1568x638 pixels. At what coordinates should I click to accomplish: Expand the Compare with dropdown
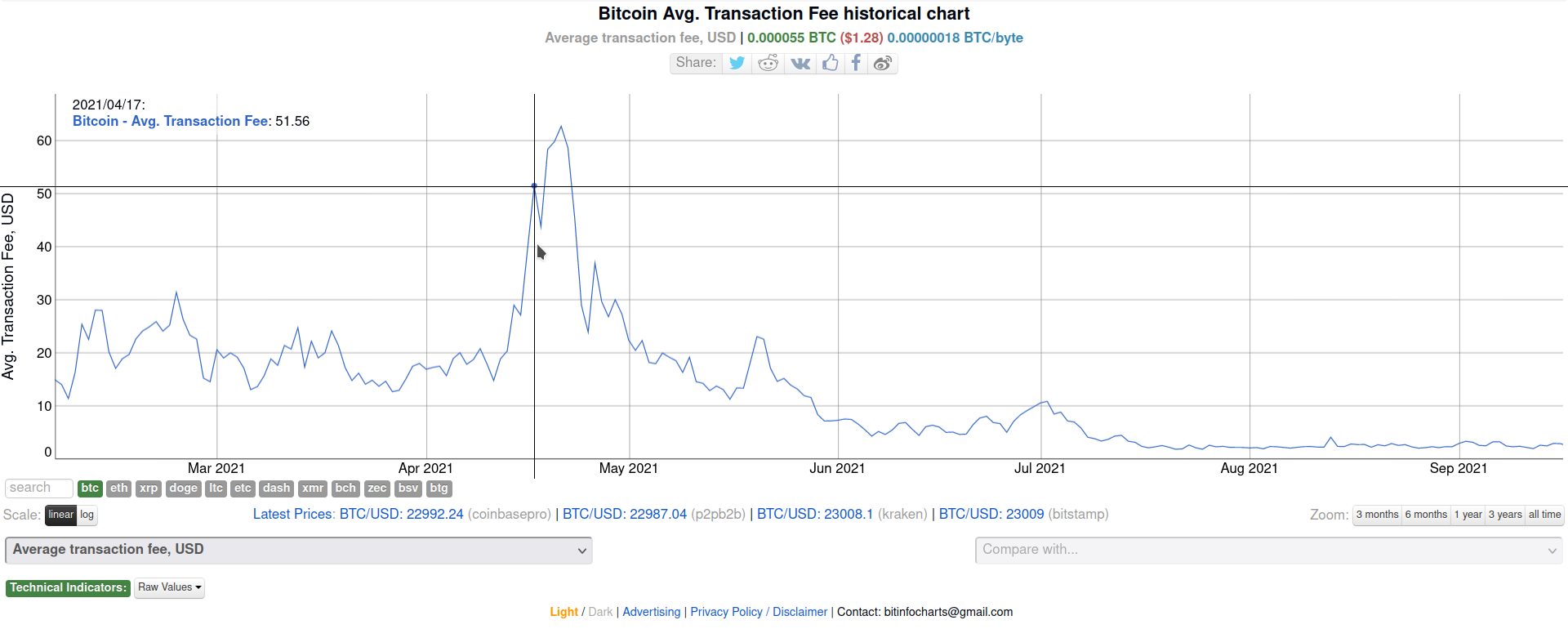point(1269,550)
